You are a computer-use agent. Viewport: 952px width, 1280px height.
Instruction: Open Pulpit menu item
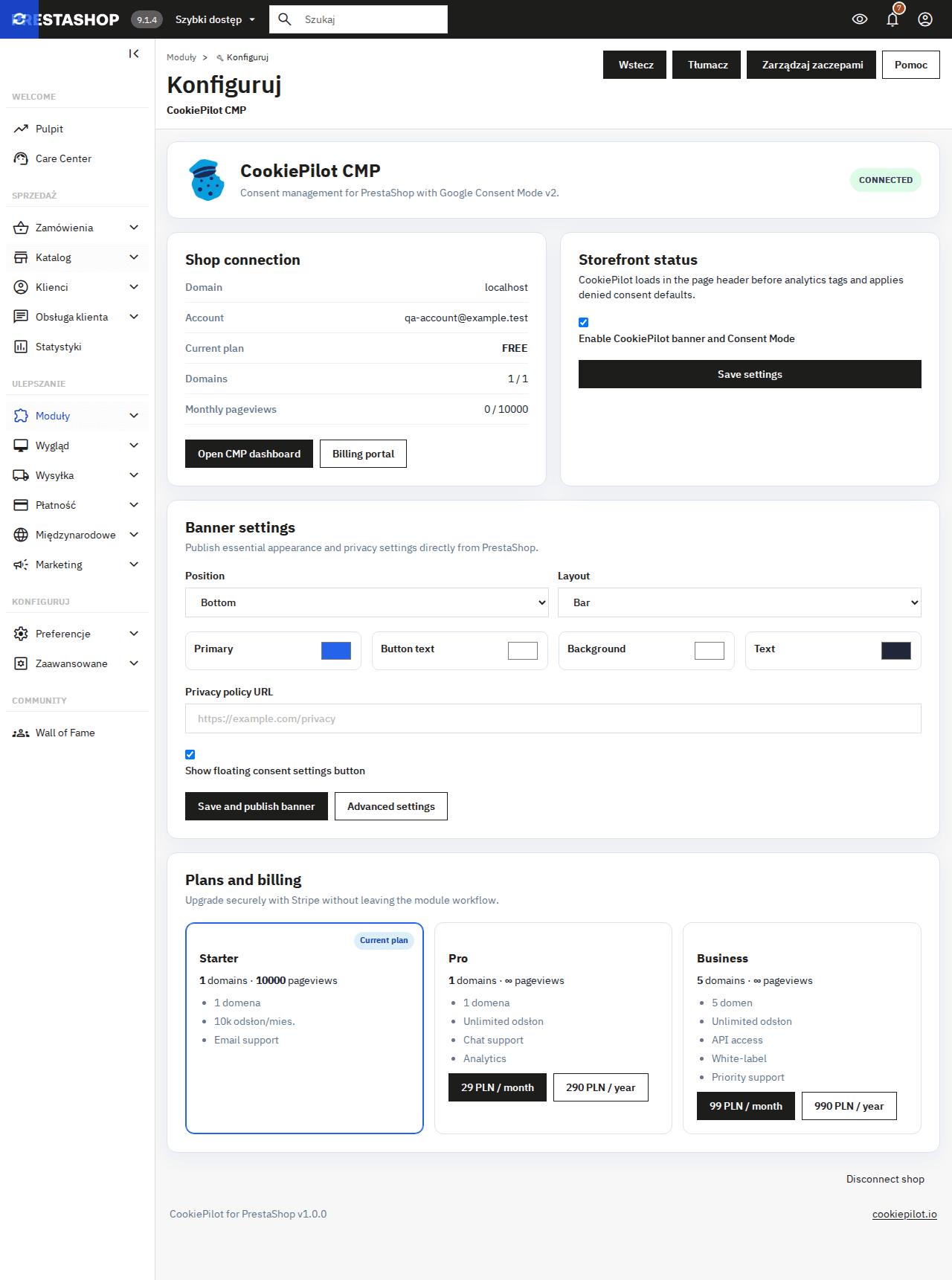[77, 129]
